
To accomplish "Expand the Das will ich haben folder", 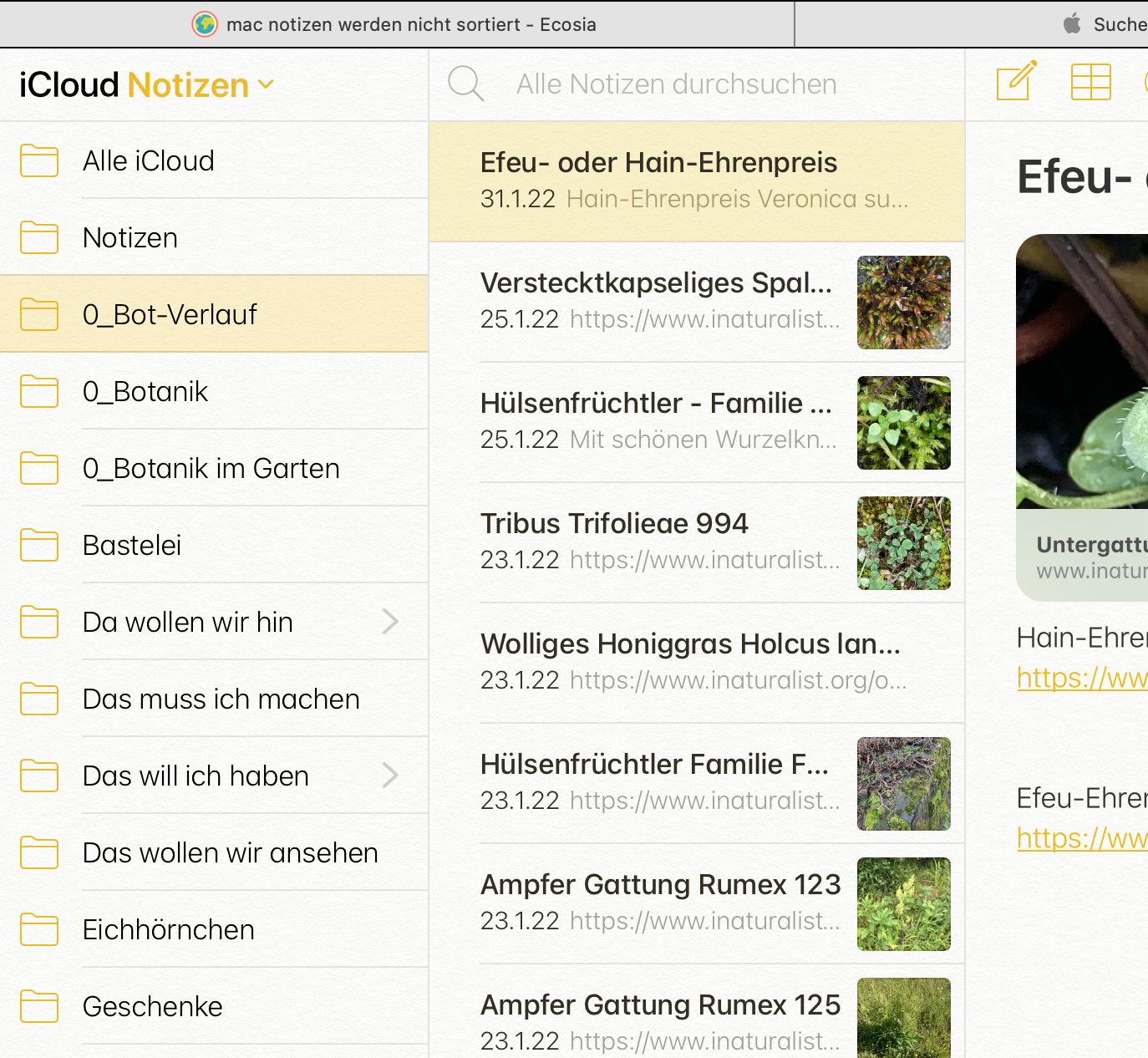I will (x=389, y=776).
